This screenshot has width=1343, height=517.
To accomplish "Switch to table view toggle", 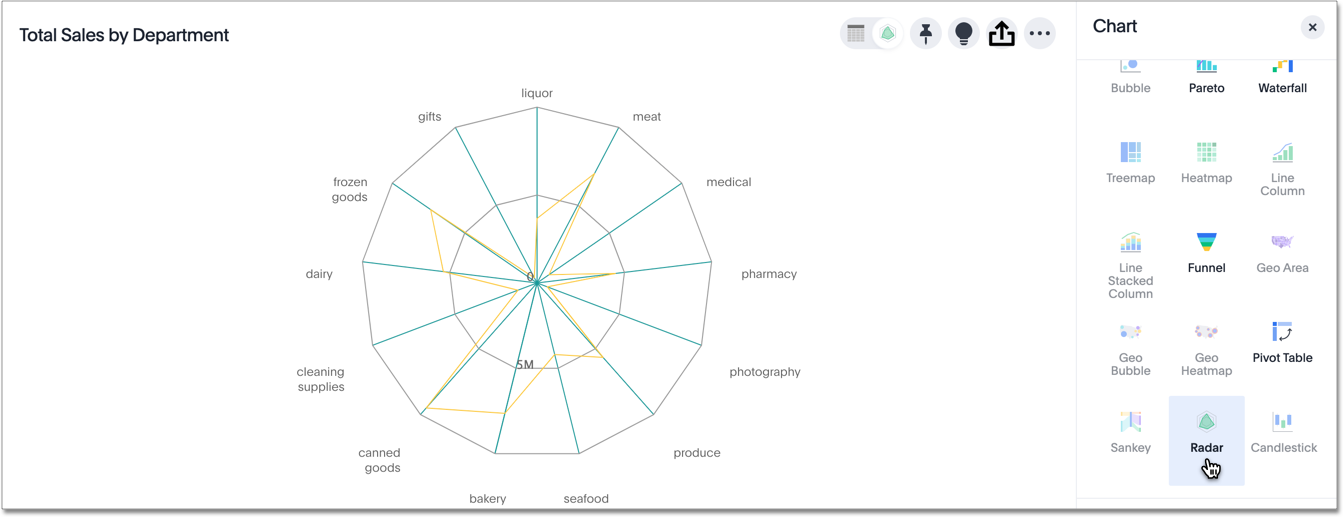I will (856, 34).
